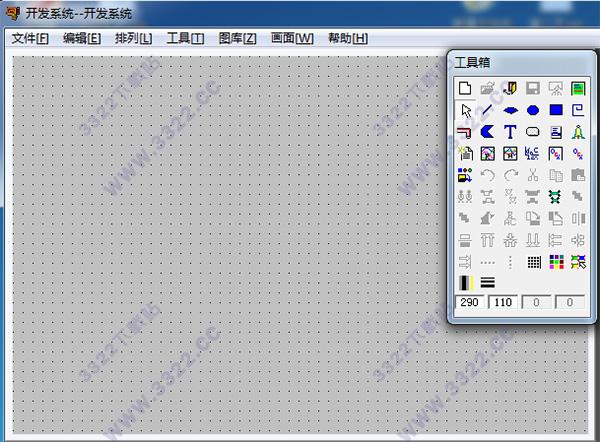Screen dimensions: 600x442
Task: Click the copy pages icon
Action: [556, 175]
